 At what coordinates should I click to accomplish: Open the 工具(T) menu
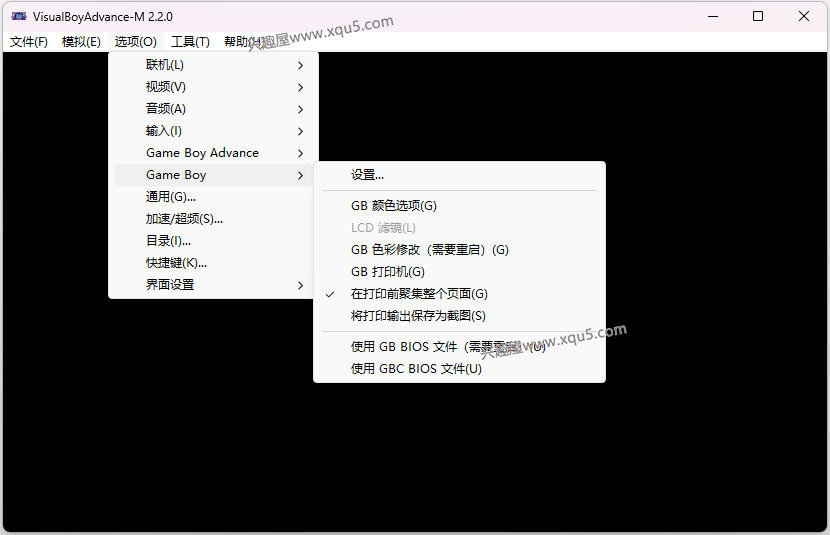190,42
